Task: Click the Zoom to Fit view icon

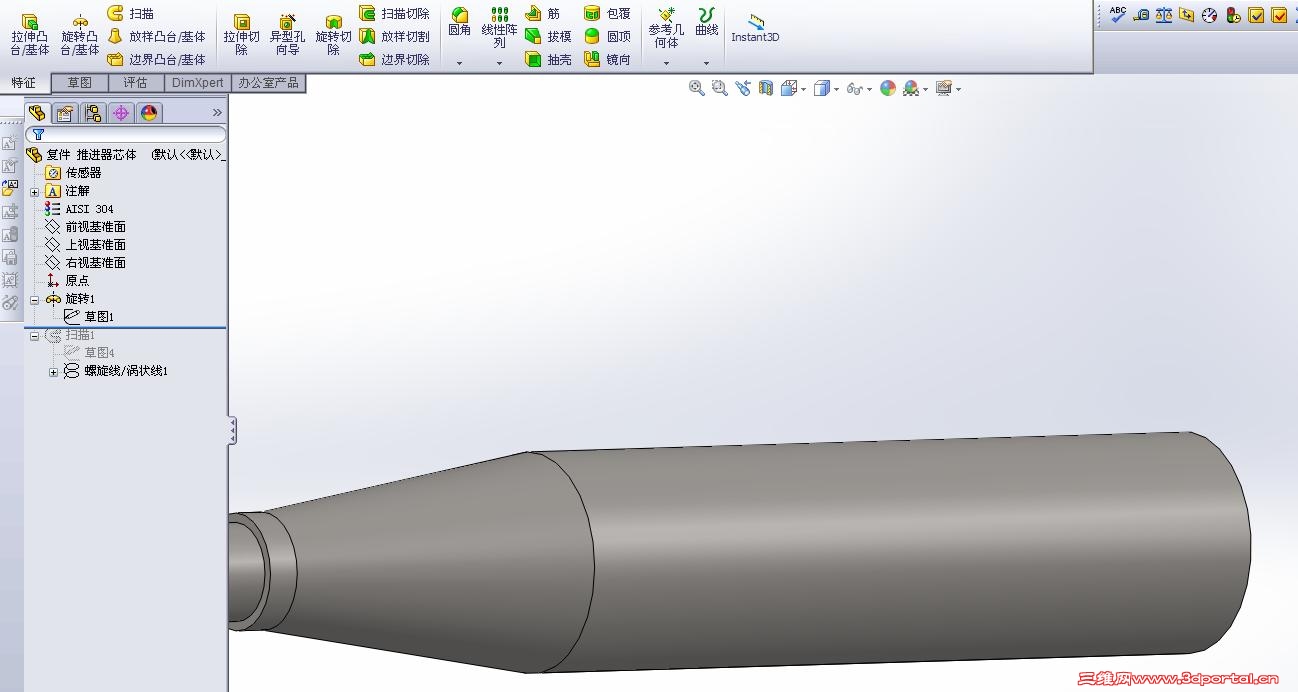Action: click(x=697, y=88)
